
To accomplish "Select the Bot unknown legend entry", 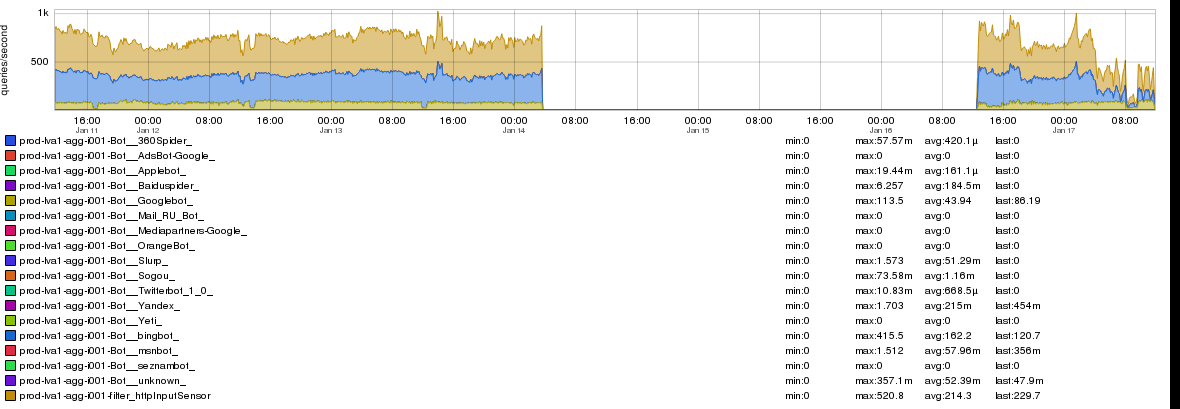I will 102,381.
